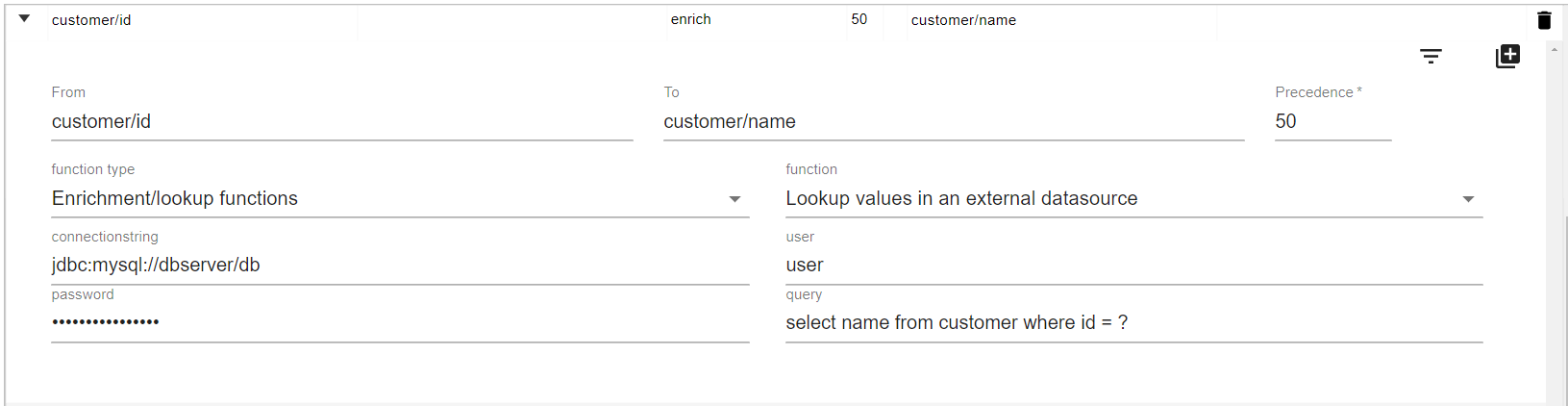
Task: Collapse the customer/id row triangle
Action: click(25, 18)
